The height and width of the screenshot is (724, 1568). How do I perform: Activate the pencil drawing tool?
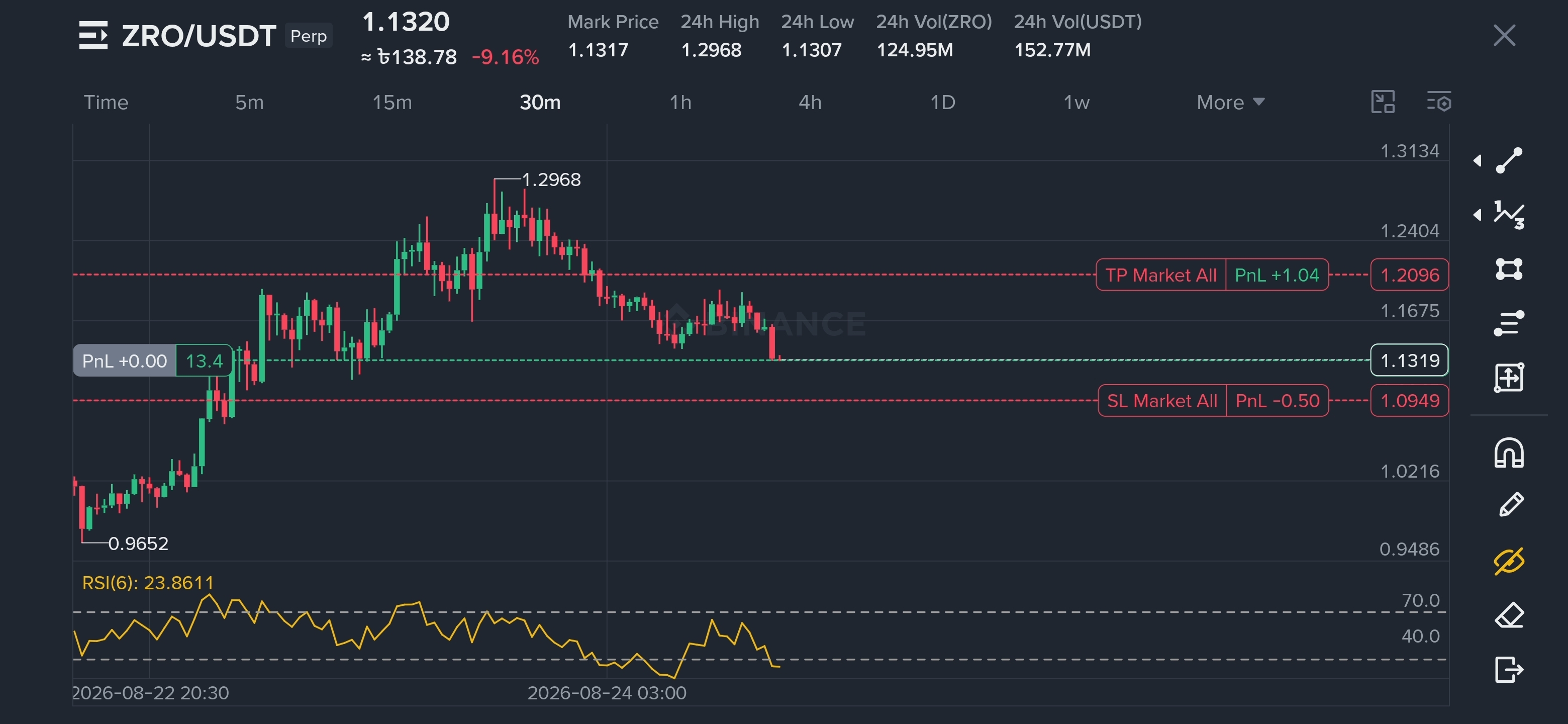(1510, 505)
